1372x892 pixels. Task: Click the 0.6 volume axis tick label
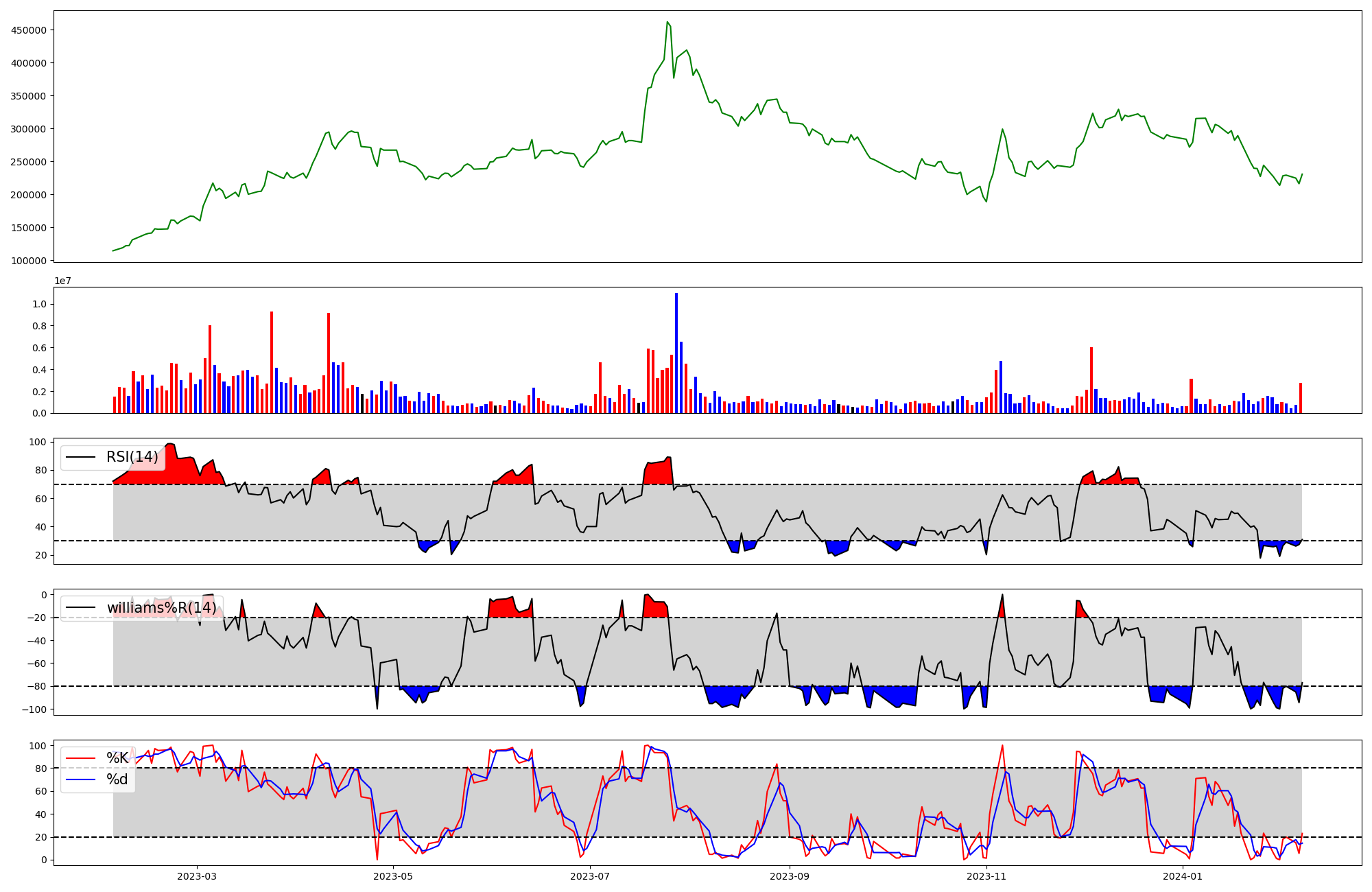coord(39,348)
